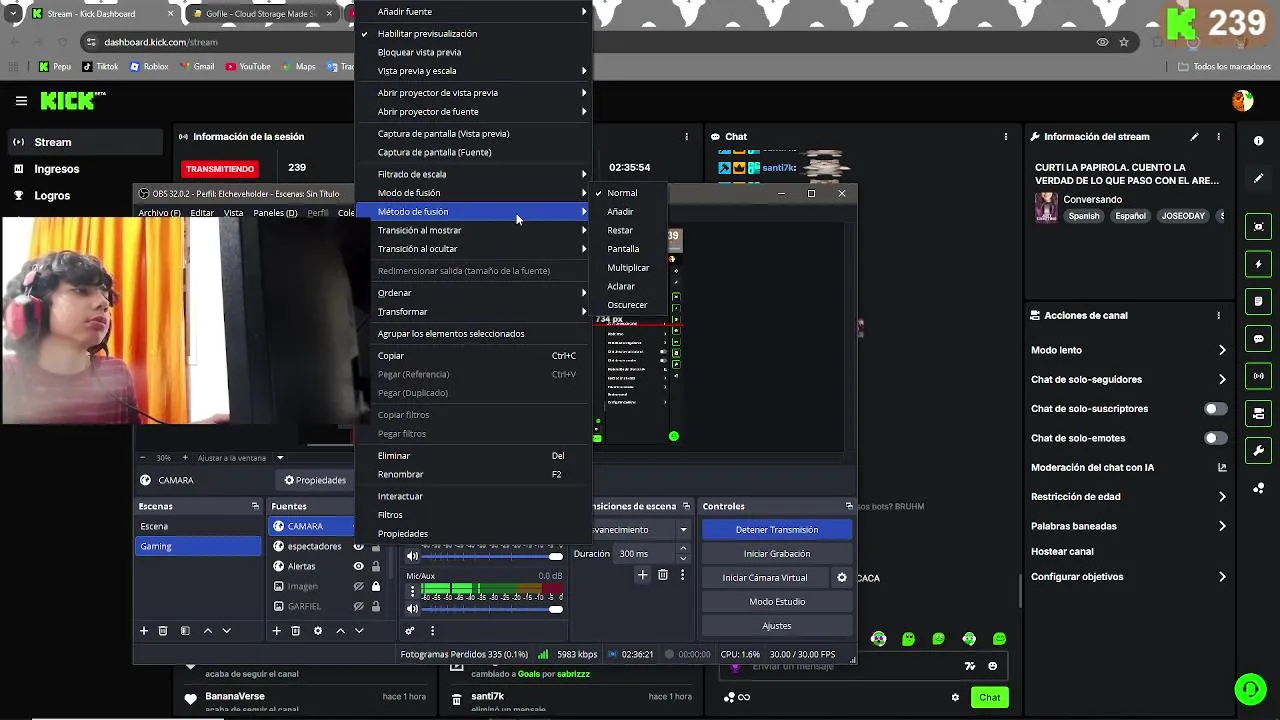Open Información del stream panel options
The image size is (1280, 720).
1218,137
